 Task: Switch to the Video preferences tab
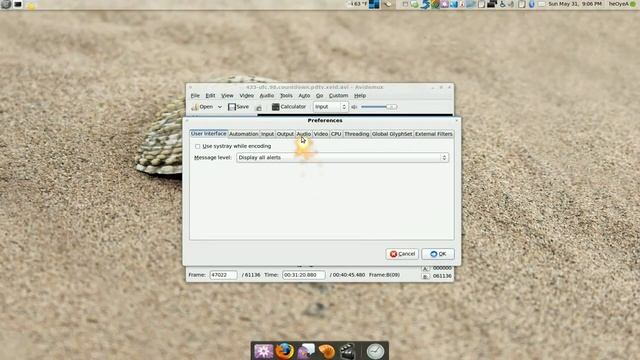[x=321, y=134]
